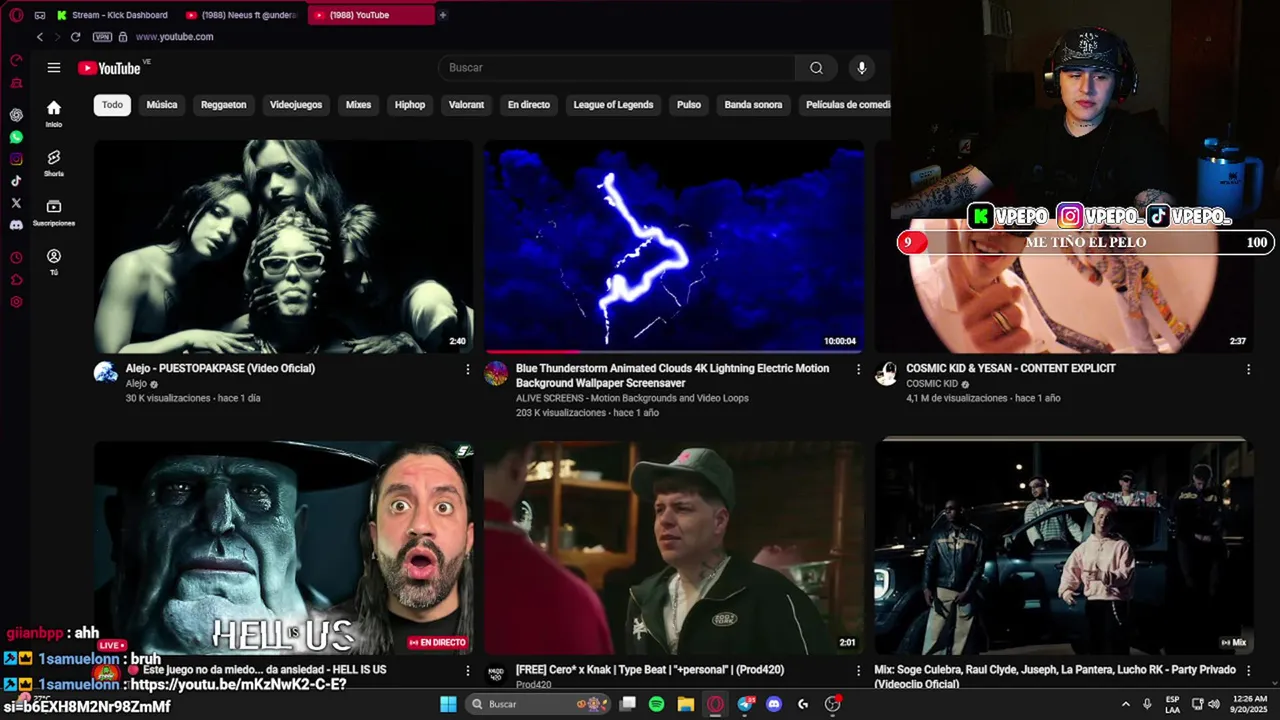Open GX Control speedometer icon in sidebar
Viewport: 1280px width, 720px height.
[16, 60]
